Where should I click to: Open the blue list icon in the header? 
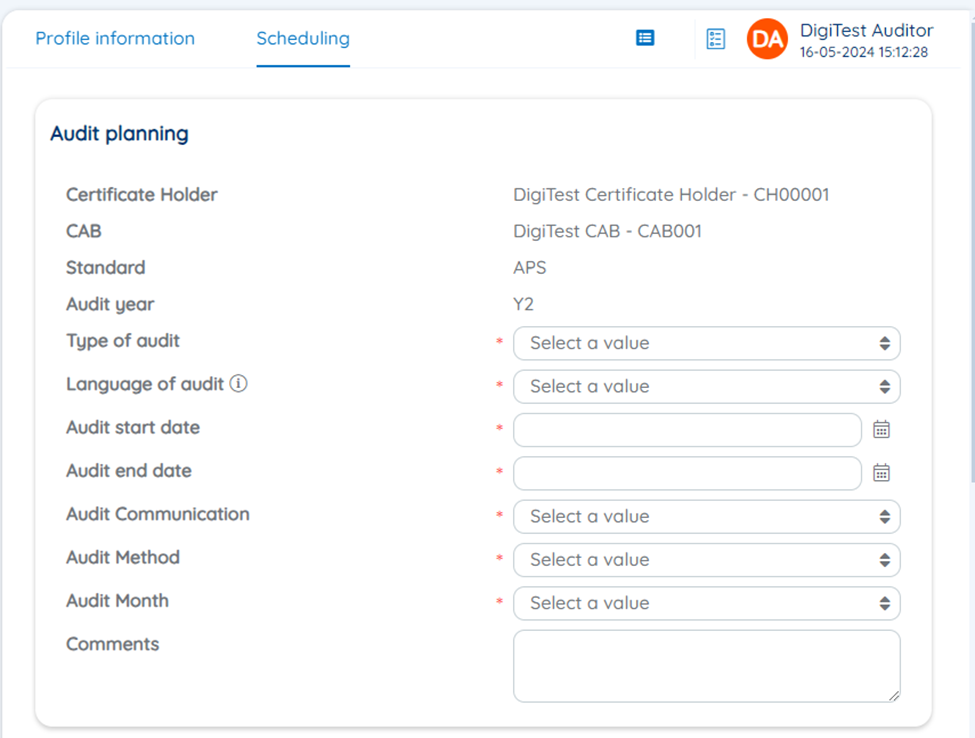pos(644,38)
